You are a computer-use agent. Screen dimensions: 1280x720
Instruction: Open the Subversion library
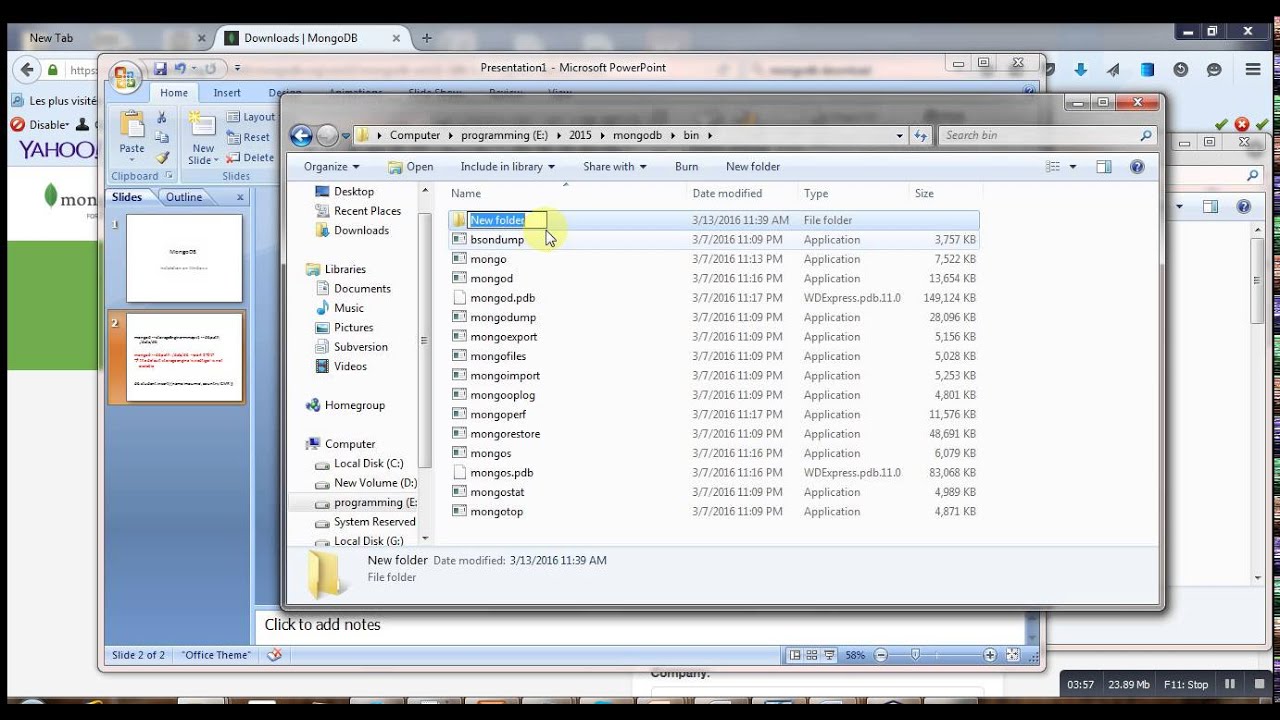coord(360,347)
